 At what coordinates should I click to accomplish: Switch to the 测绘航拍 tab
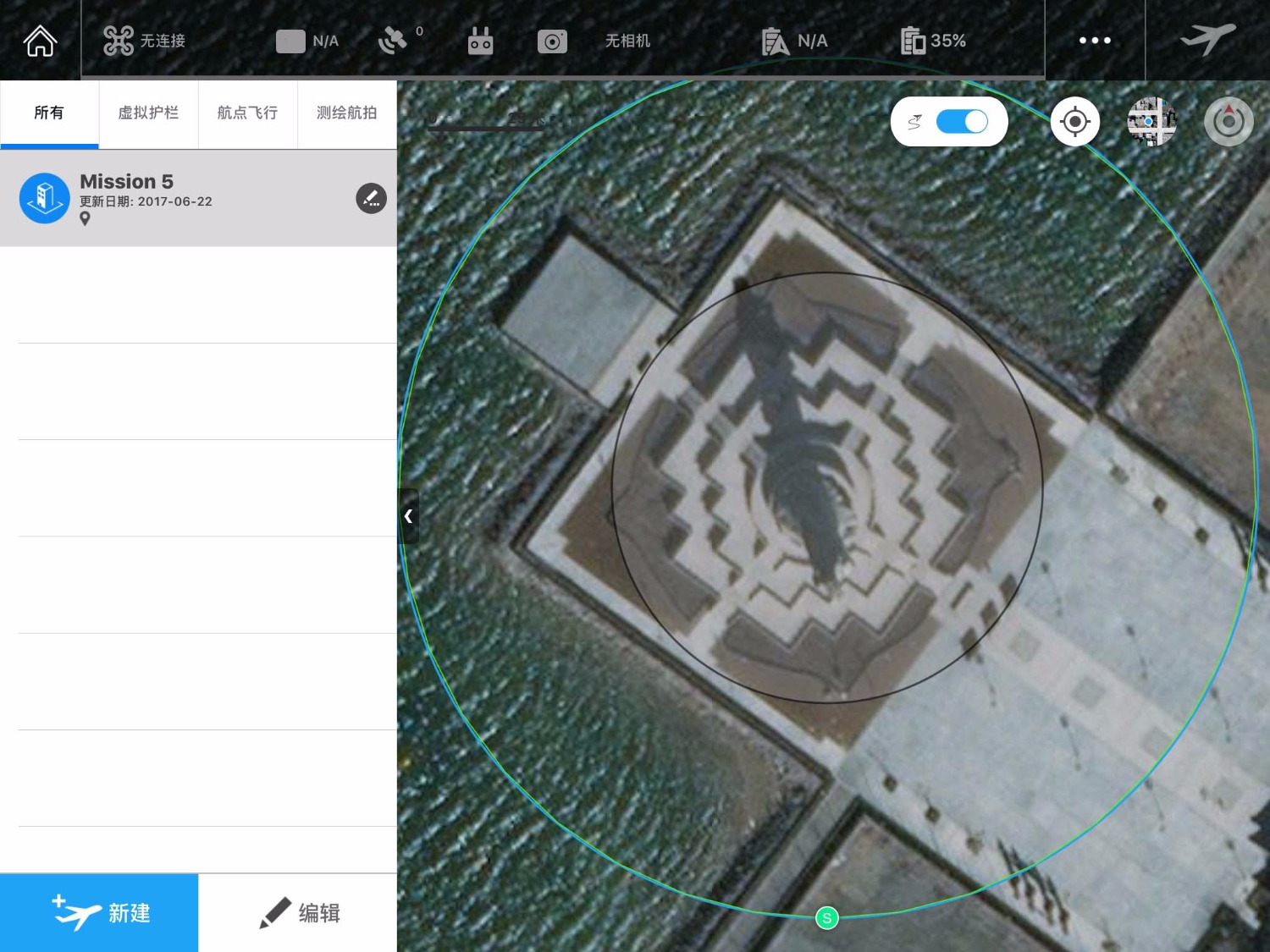coord(347,113)
